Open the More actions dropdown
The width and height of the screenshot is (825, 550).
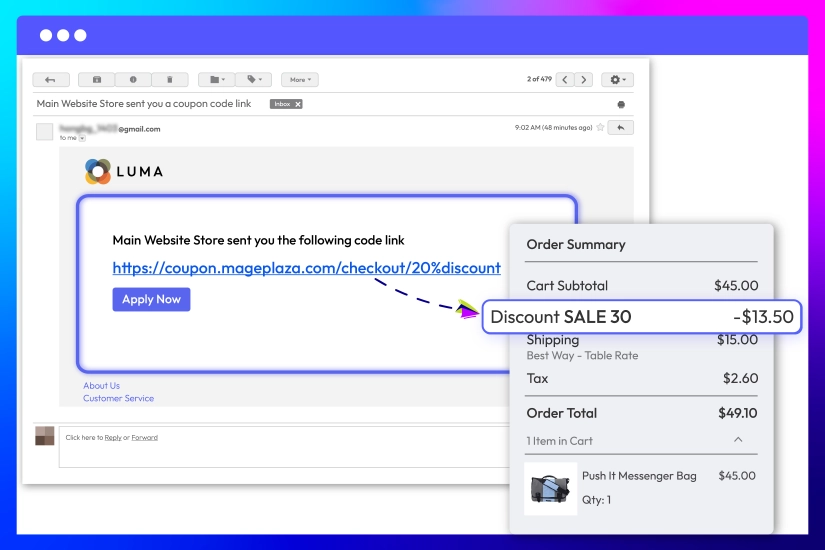pyautogui.click(x=300, y=79)
